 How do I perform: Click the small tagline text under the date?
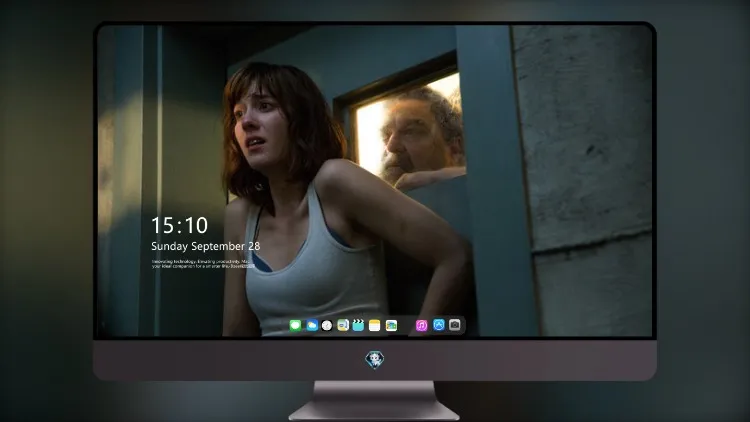click(203, 264)
